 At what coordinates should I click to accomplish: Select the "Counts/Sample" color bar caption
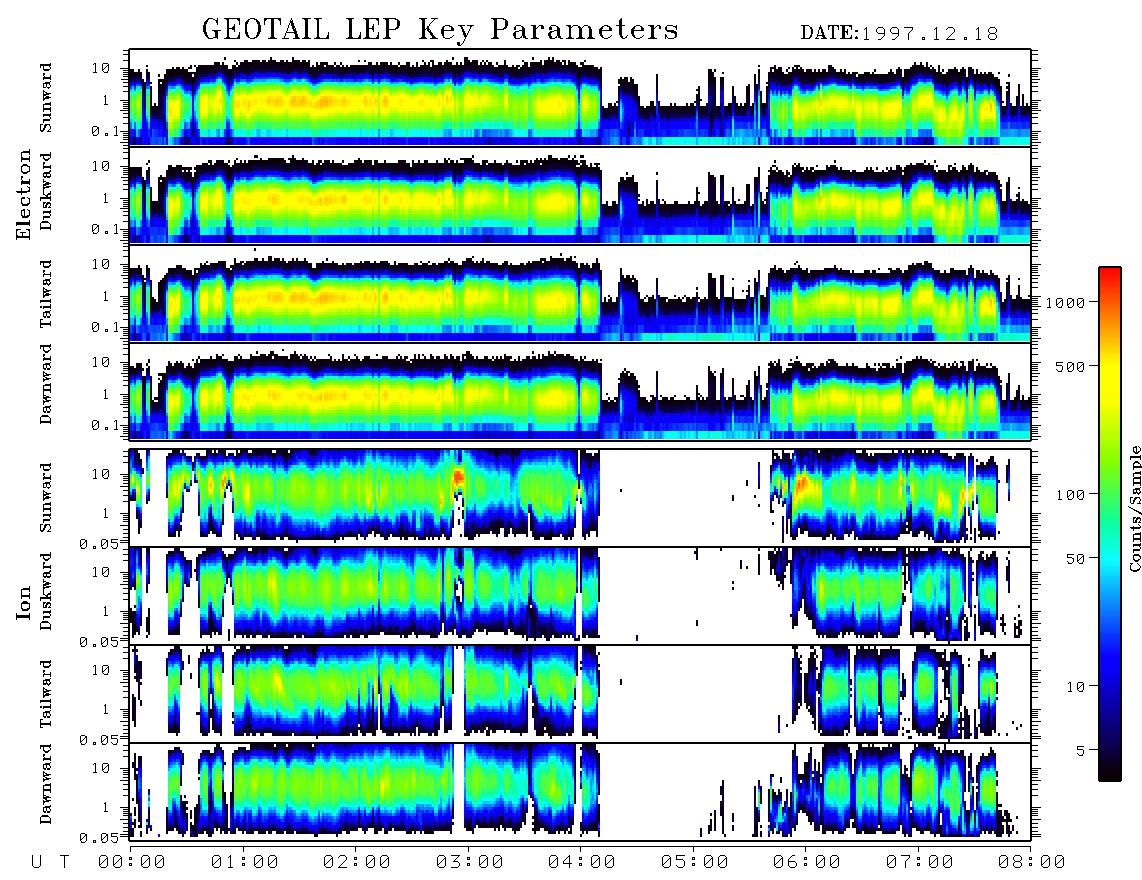(x=1134, y=508)
